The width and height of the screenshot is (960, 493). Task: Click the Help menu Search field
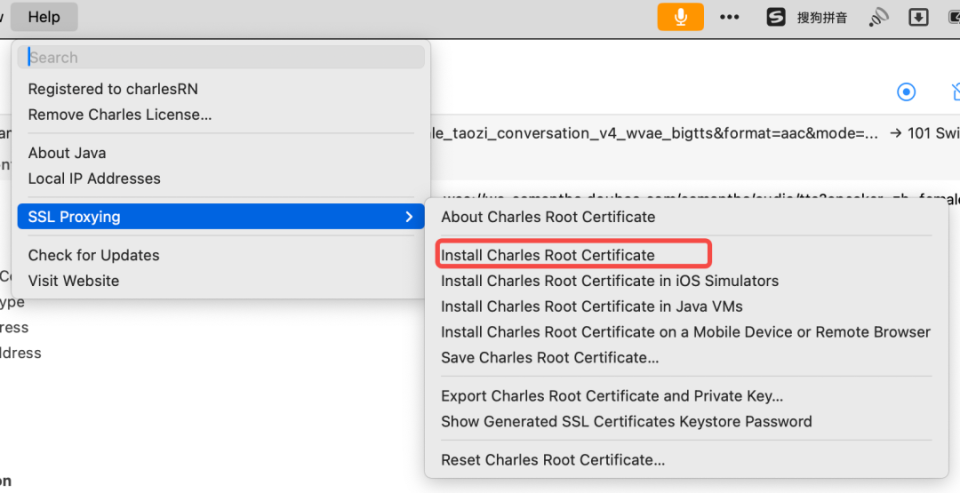(221, 58)
